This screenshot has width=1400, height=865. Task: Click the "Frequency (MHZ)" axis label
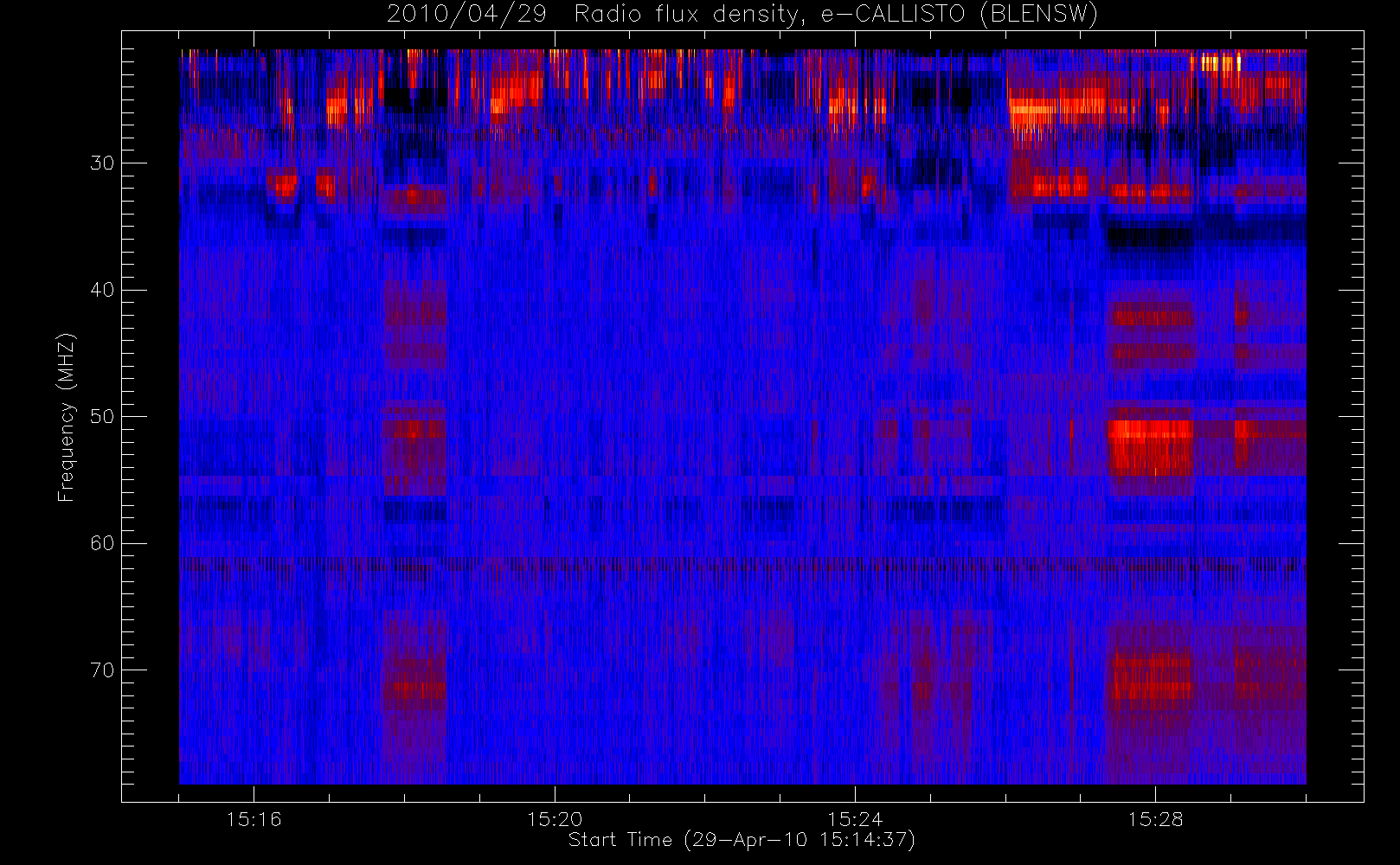[67, 417]
